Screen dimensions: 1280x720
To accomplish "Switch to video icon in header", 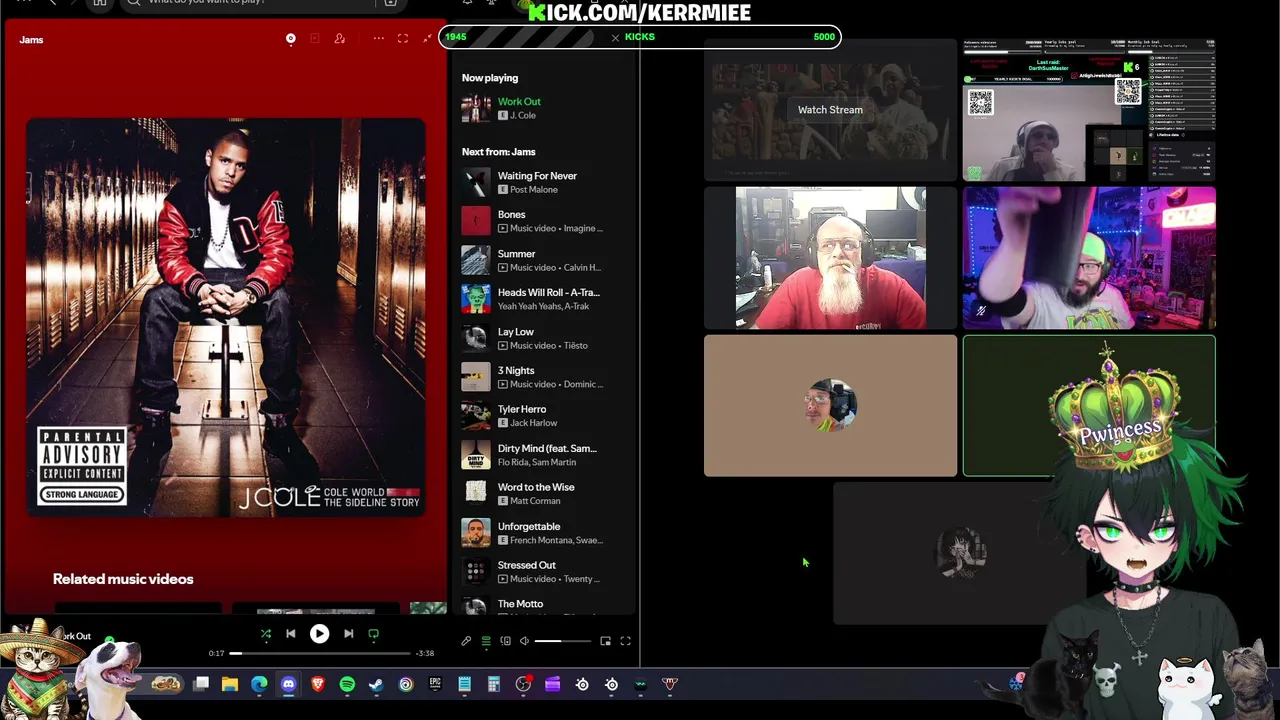I will [x=314, y=39].
